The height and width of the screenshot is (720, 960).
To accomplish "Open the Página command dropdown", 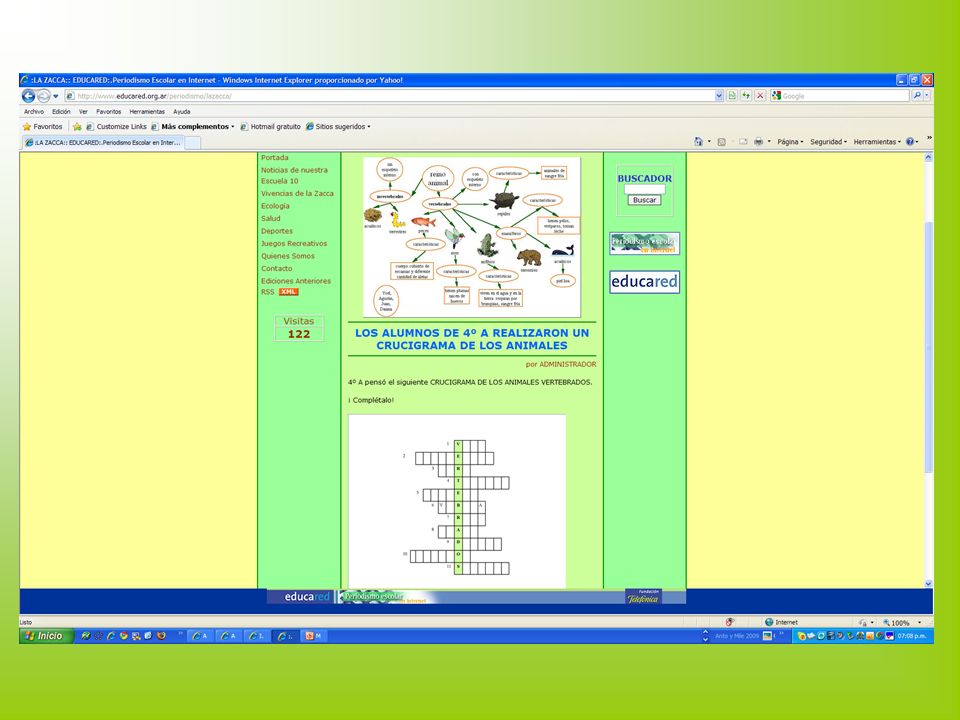I will [x=790, y=142].
